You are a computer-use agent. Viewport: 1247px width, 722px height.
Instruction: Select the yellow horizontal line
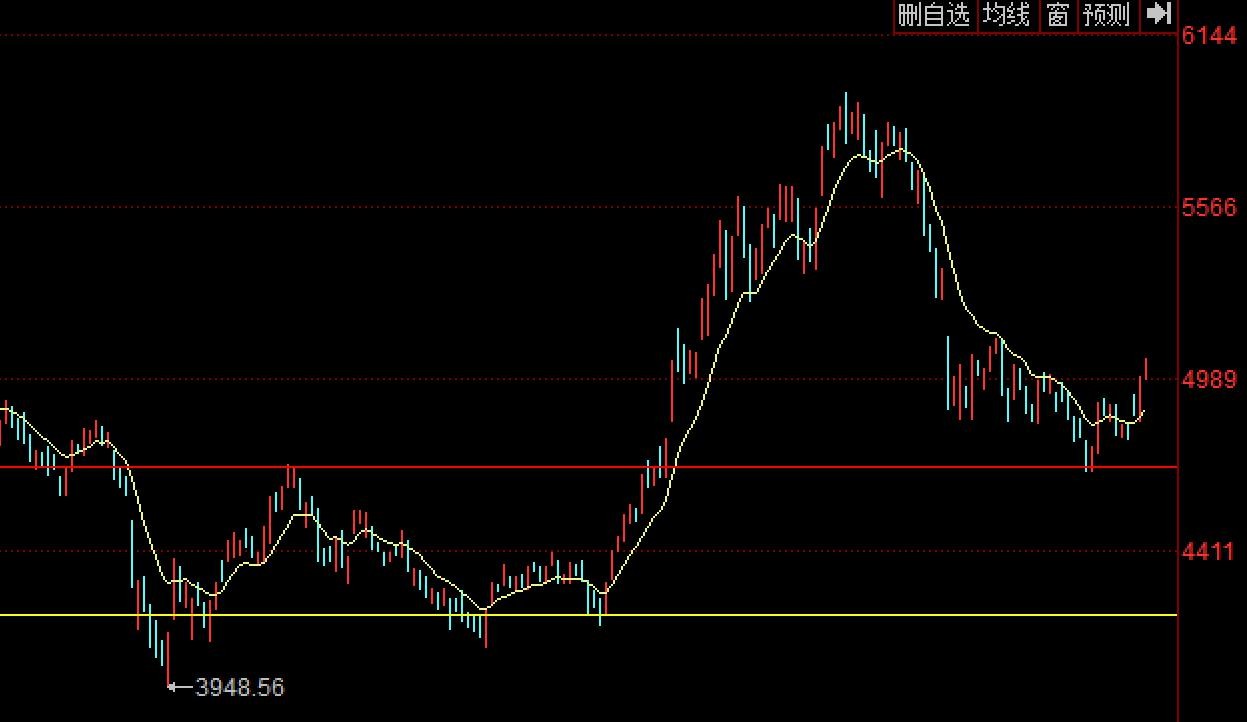click(x=588, y=614)
